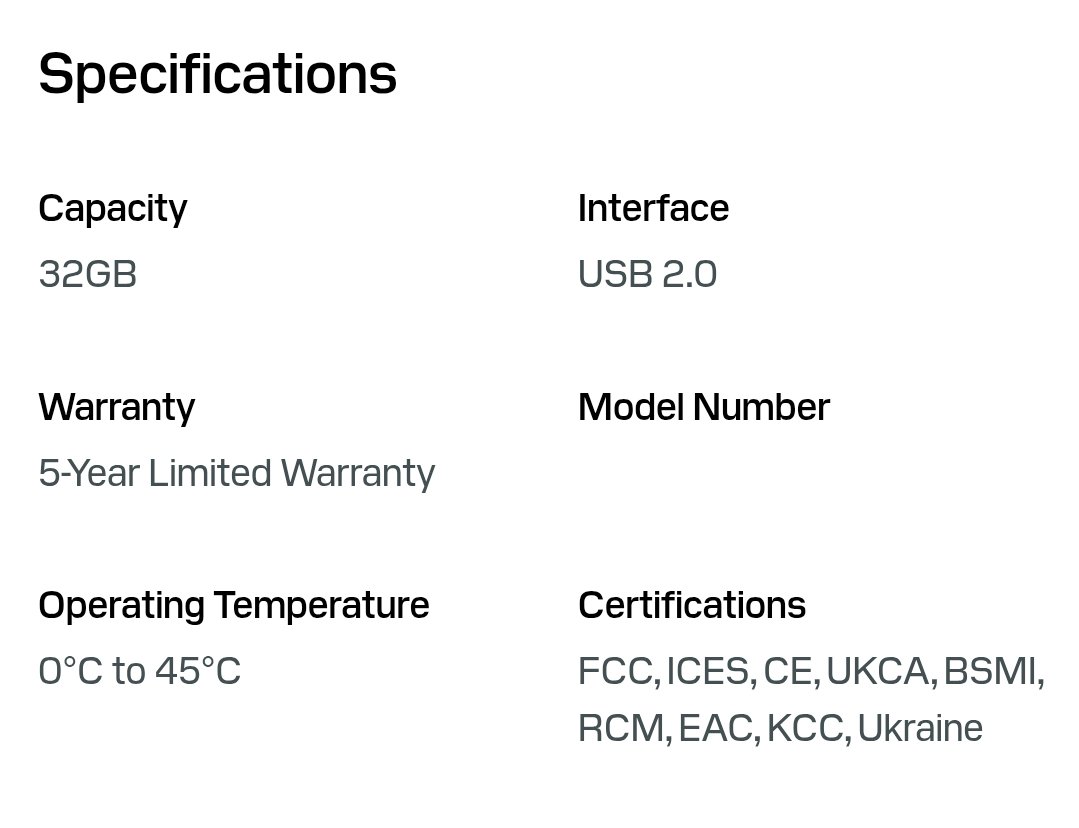
Task: Click the Capacity label
Action: [x=112, y=209]
